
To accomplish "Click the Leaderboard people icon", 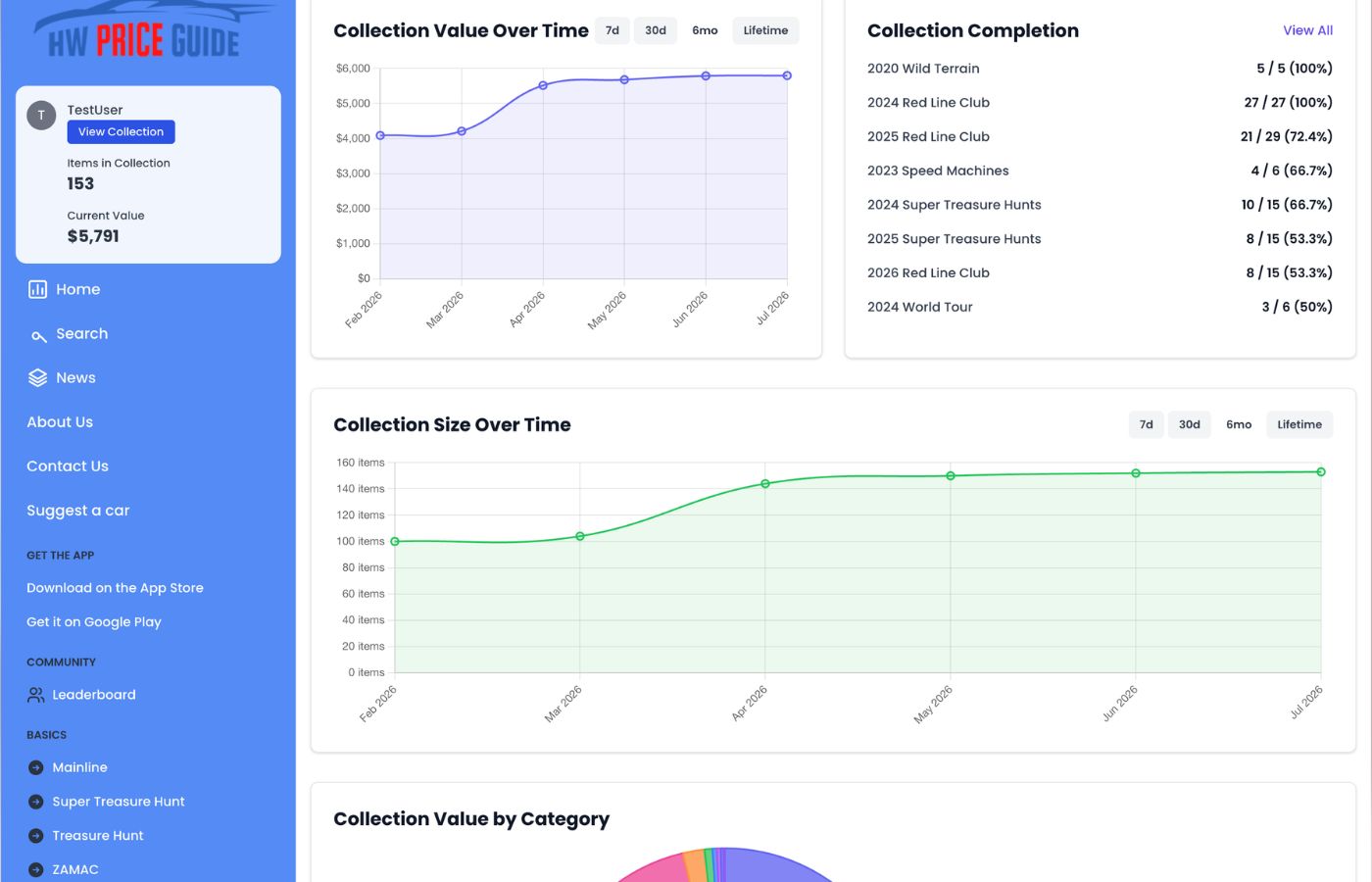I will click(36, 695).
